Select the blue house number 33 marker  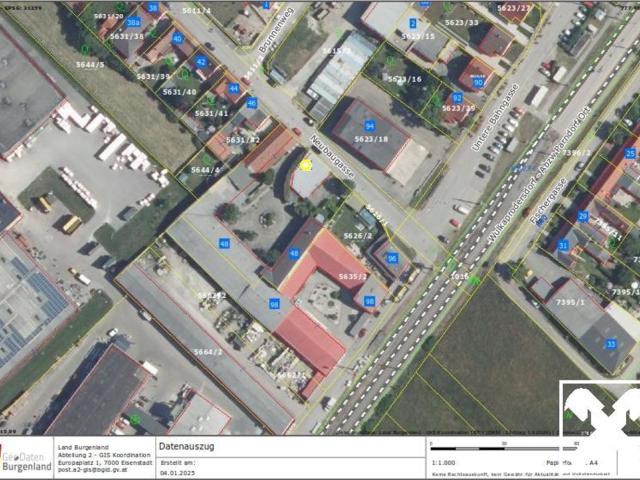611,344
